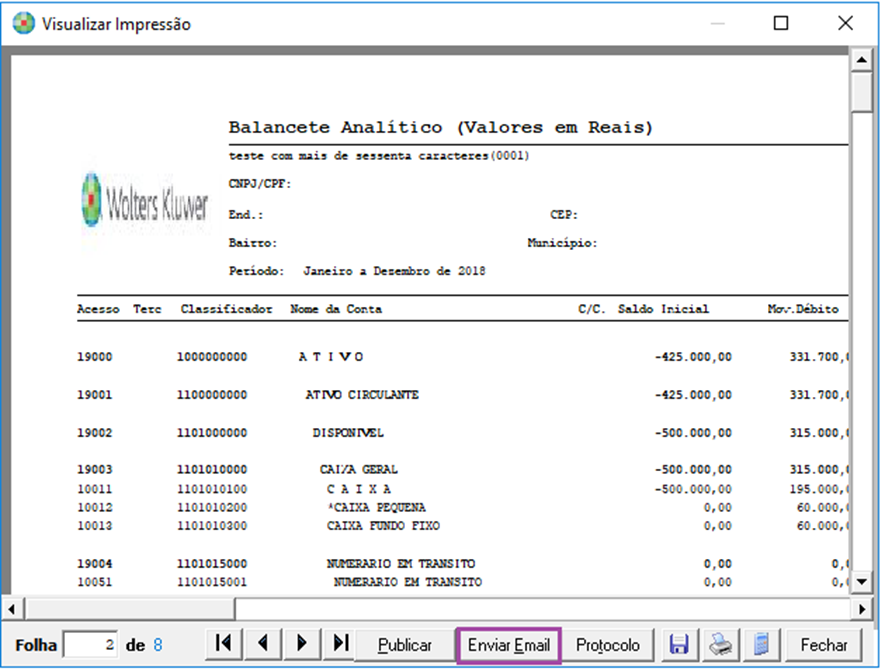
Task: Click the printer icon
Action: coord(720,644)
